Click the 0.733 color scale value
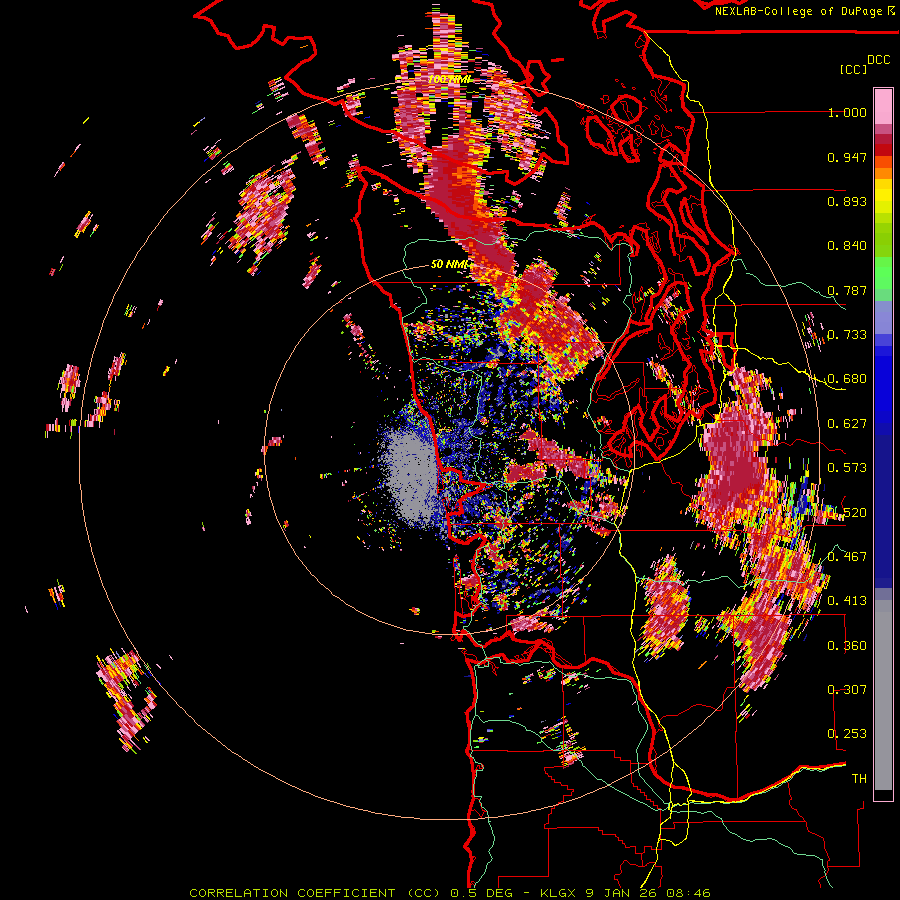900x900 pixels. point(847,335)
